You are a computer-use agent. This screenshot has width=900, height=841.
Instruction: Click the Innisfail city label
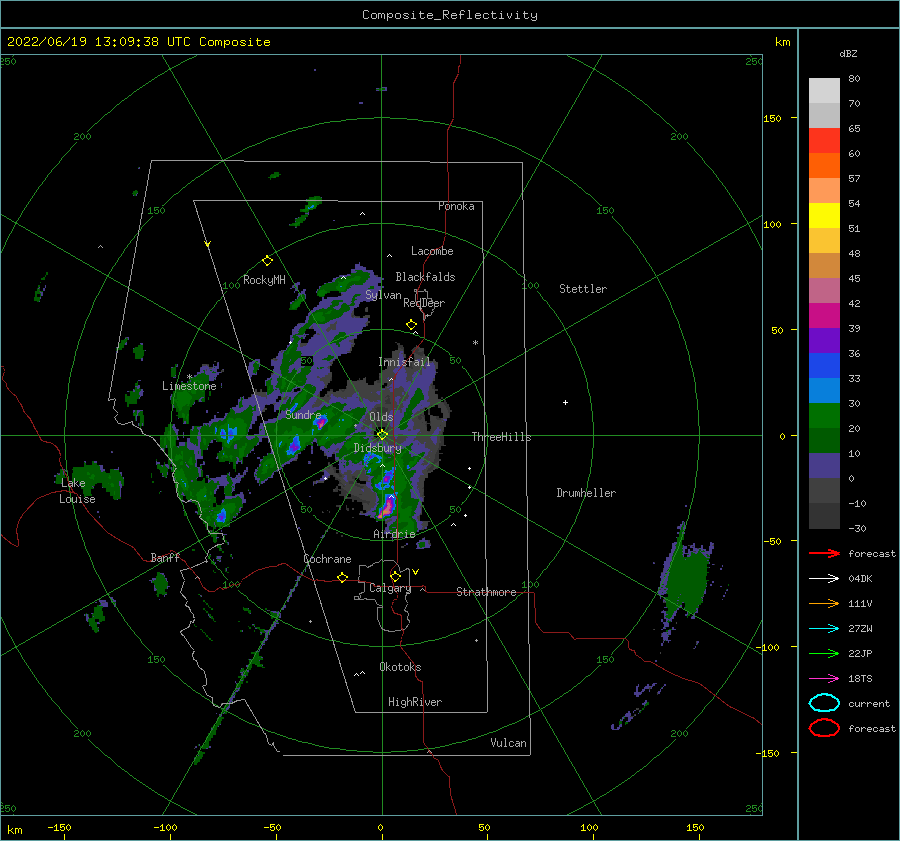coord(404,362)
